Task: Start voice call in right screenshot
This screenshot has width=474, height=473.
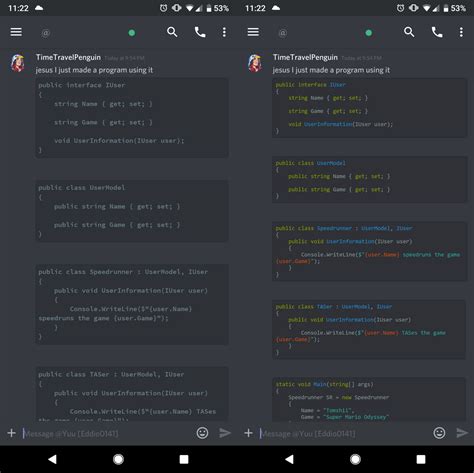Action: [437, 32]
